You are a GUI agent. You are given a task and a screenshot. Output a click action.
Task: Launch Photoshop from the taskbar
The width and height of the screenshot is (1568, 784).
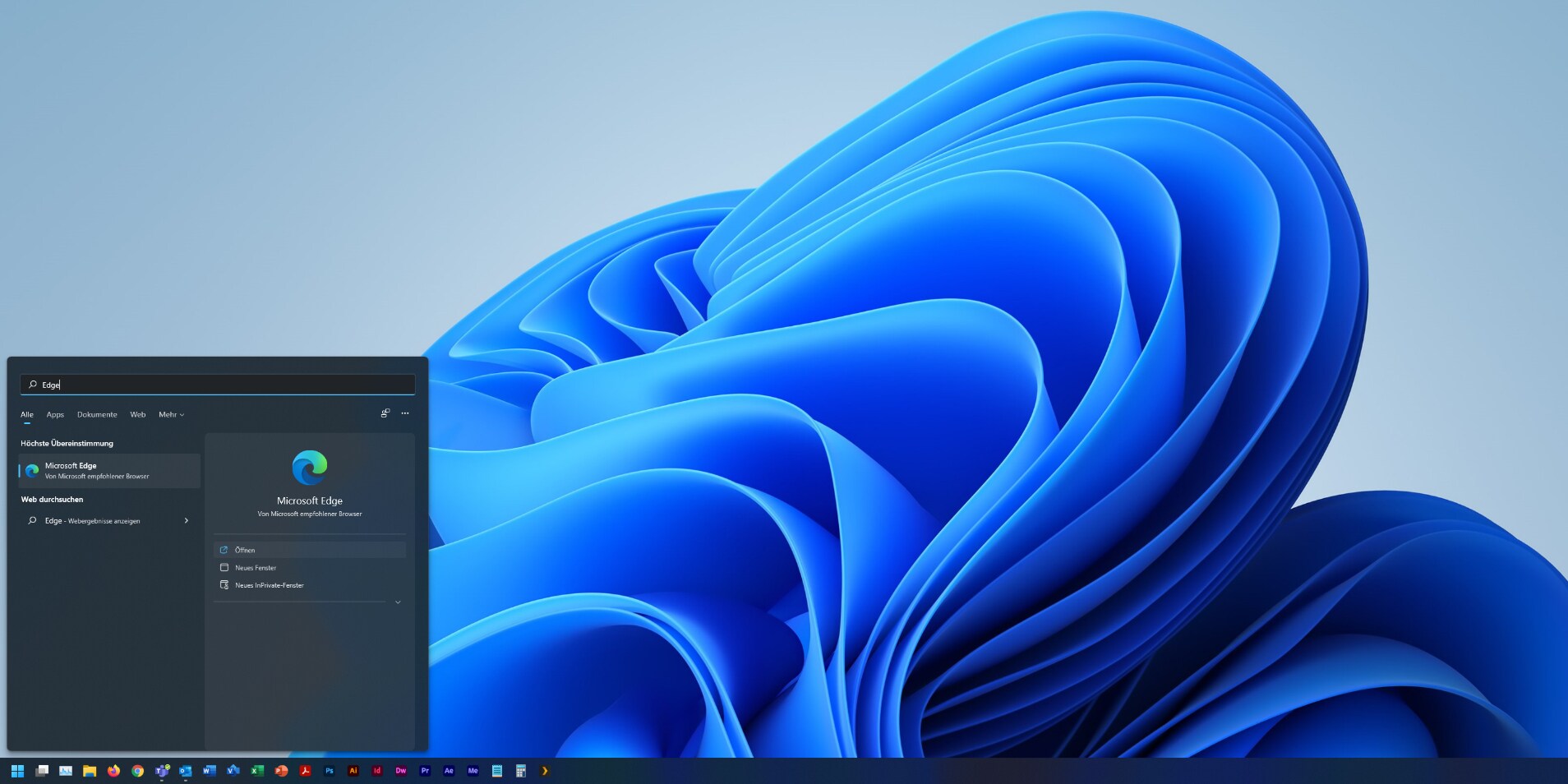(330, 771)
